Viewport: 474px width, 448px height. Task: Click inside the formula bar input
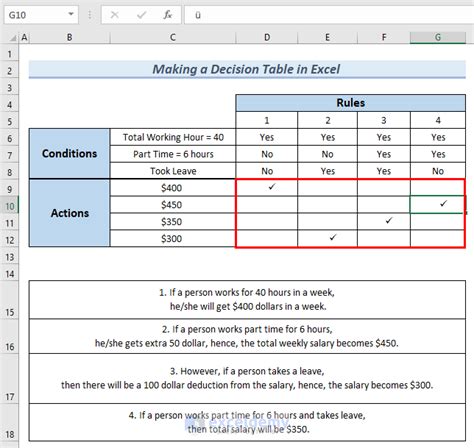[x=329, y=15]
